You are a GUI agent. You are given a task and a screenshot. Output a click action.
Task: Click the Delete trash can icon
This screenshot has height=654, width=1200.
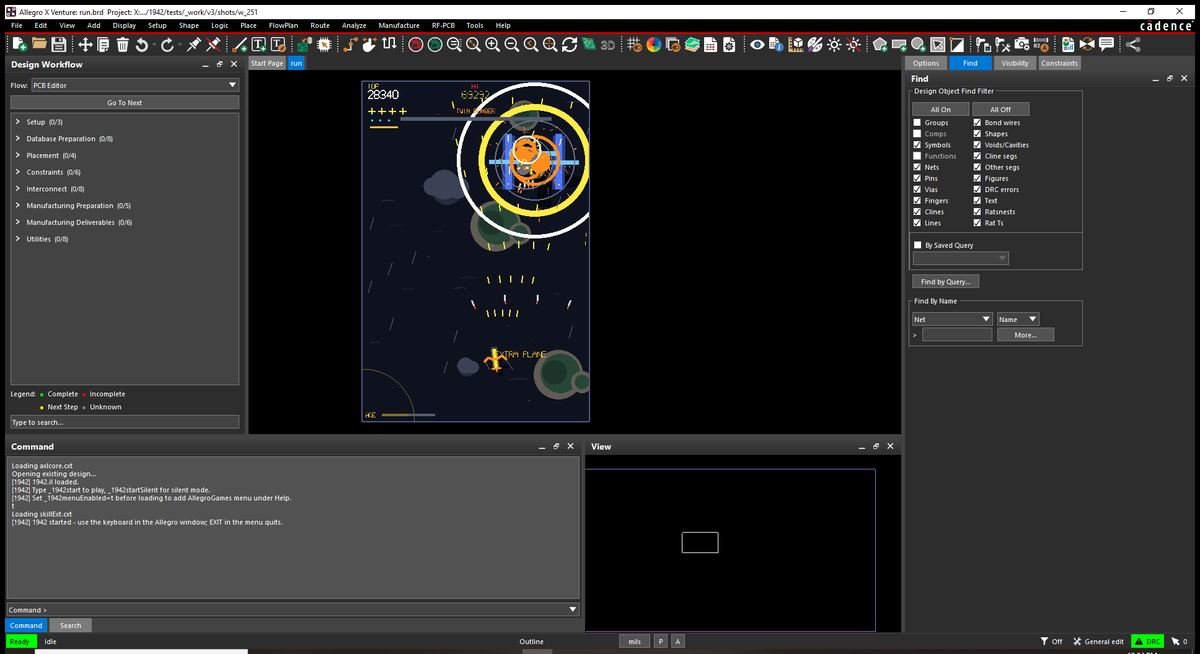point(123,44)
